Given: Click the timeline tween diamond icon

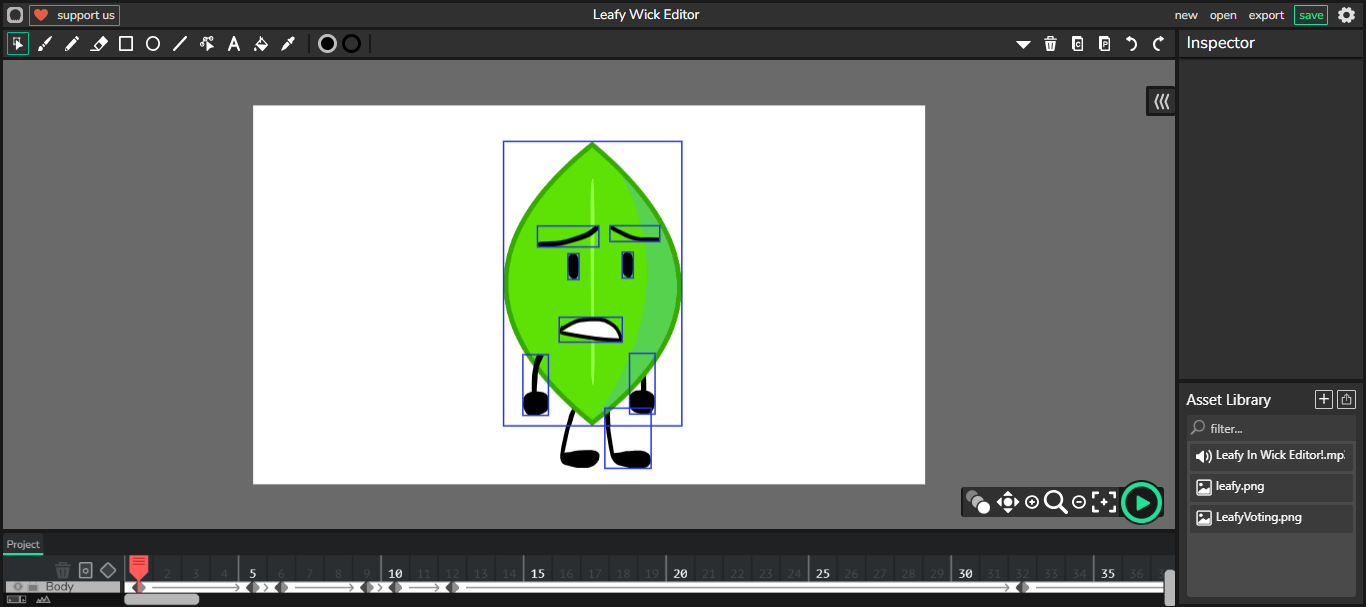Looking at the screenshot, I should tap(108, 570).
